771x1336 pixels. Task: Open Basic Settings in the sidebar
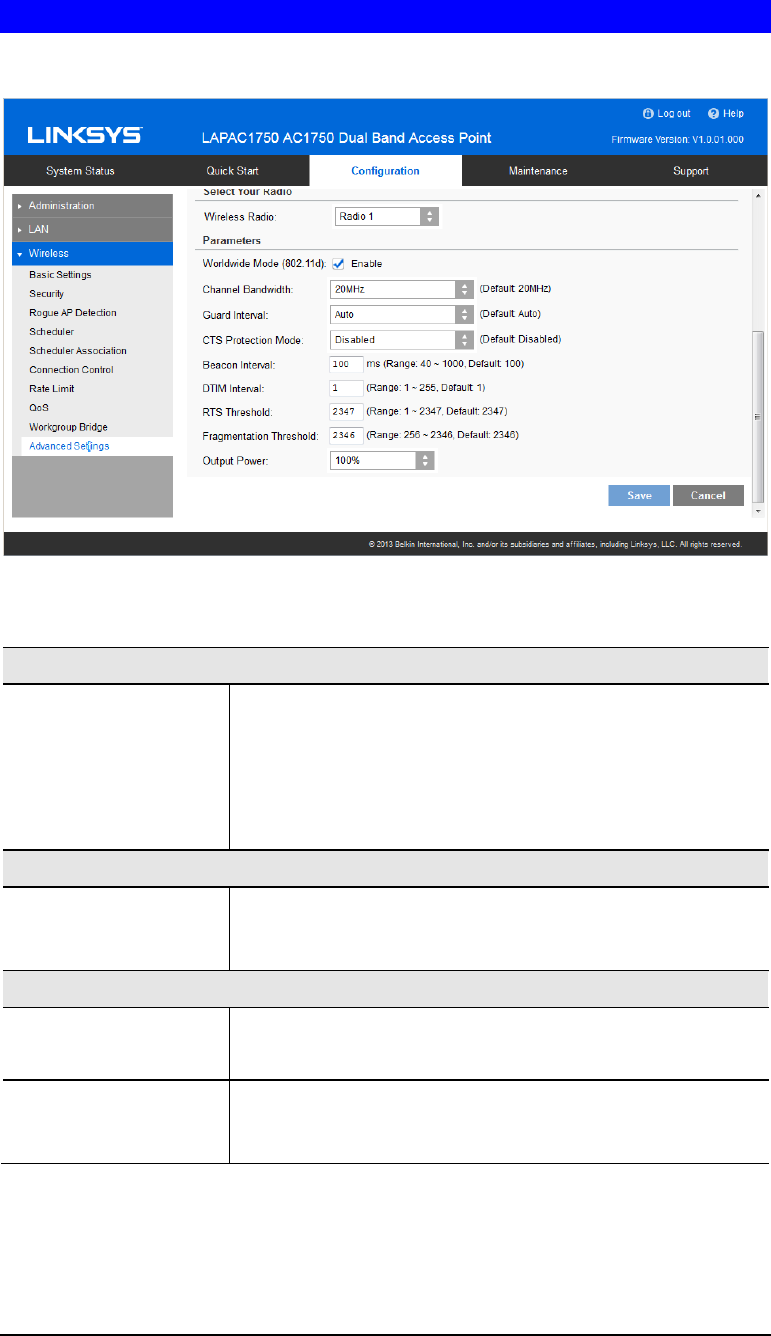pos(60,275)
